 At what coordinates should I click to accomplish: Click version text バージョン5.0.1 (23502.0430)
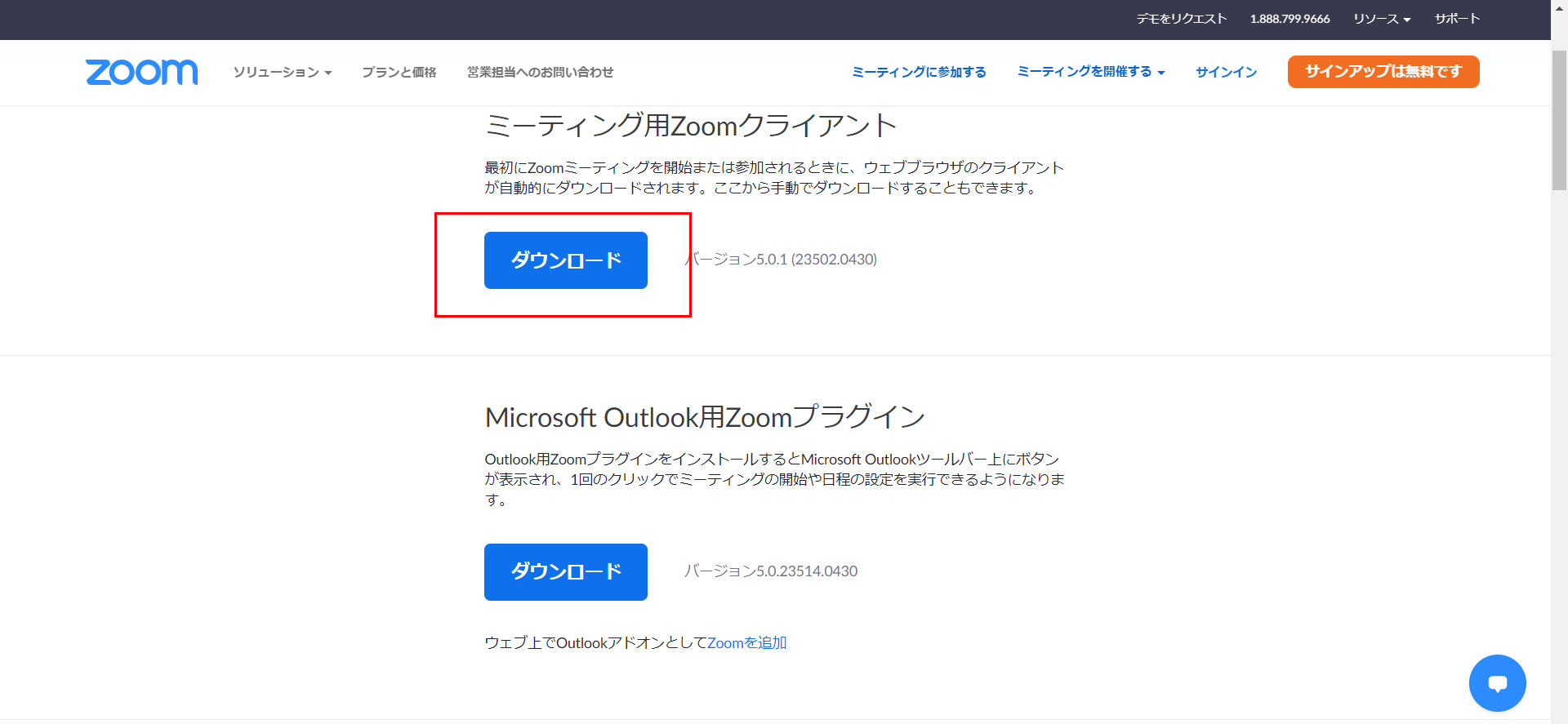[x=781, y=260]
